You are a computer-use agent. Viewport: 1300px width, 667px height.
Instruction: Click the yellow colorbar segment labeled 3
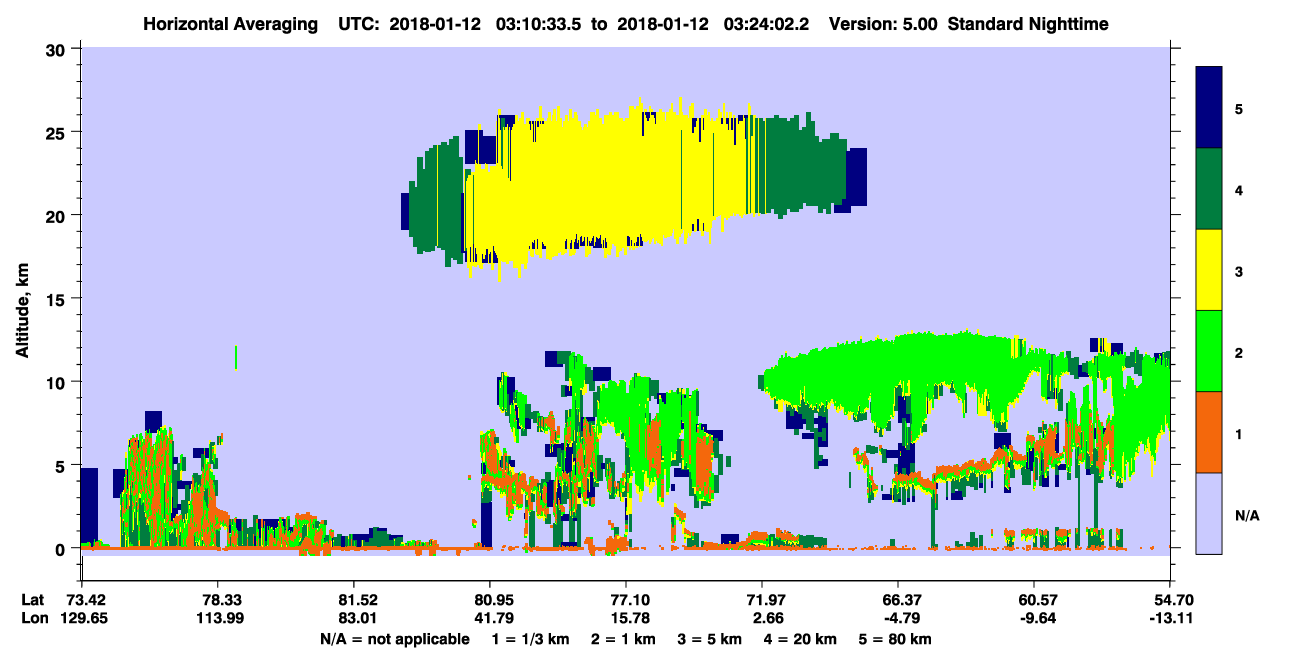1209,269
